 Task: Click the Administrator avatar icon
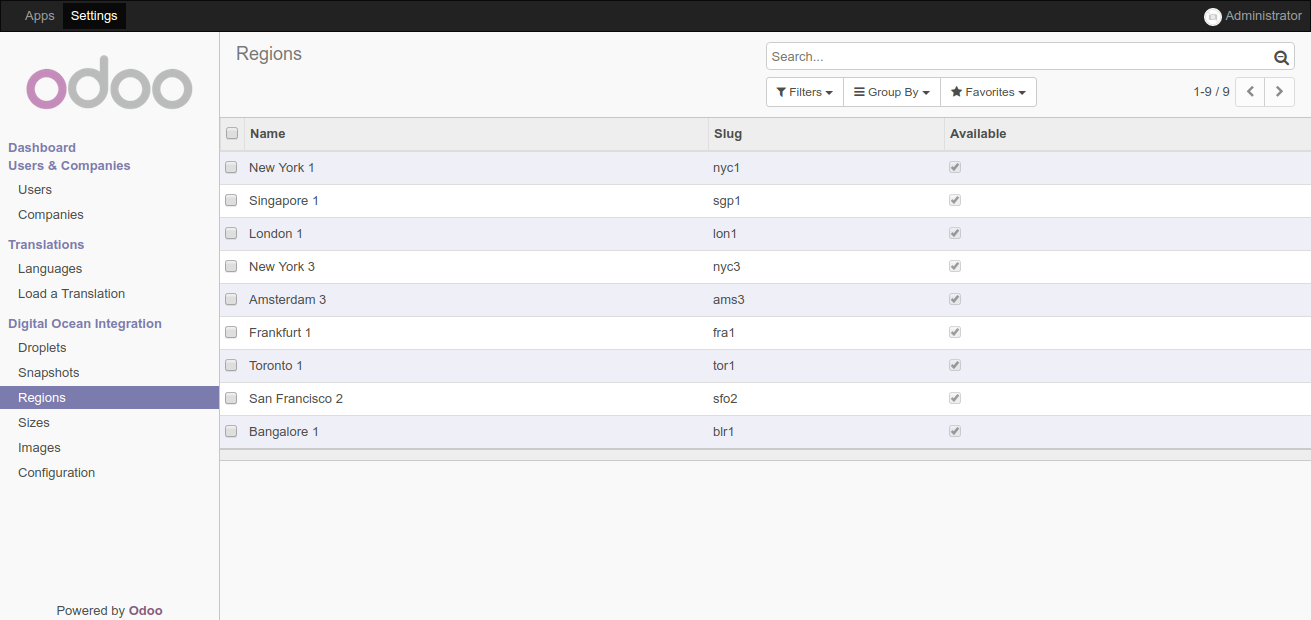[x=1213, y=16]
